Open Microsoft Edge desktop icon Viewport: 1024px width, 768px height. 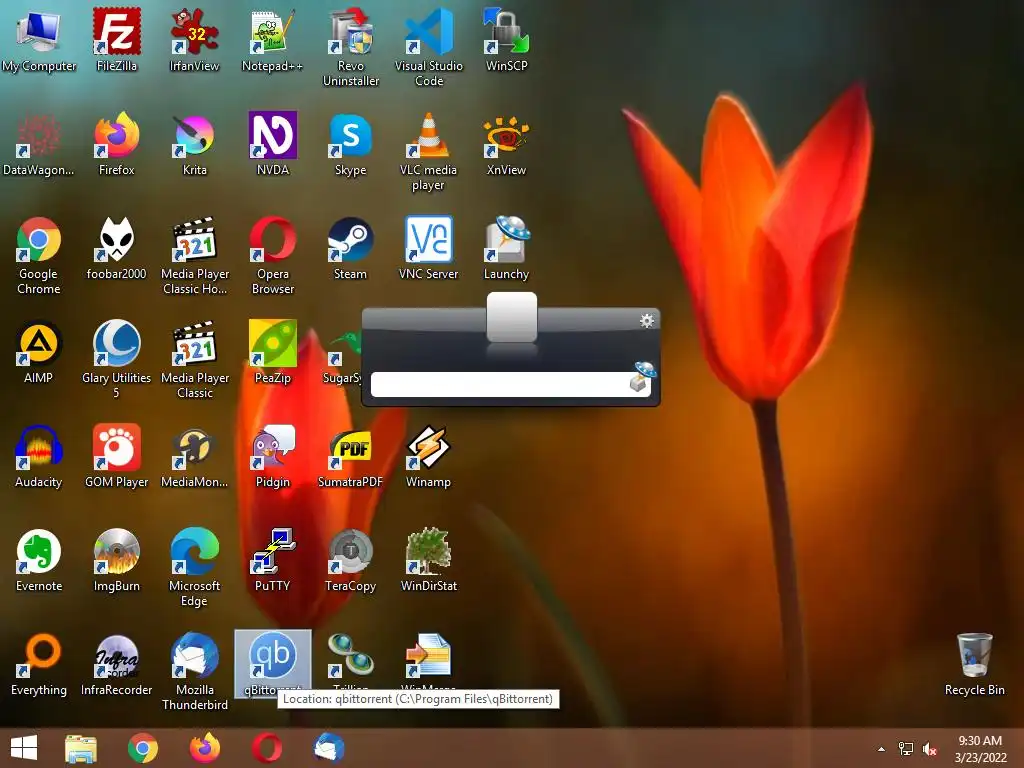click(x=195, y=568)
